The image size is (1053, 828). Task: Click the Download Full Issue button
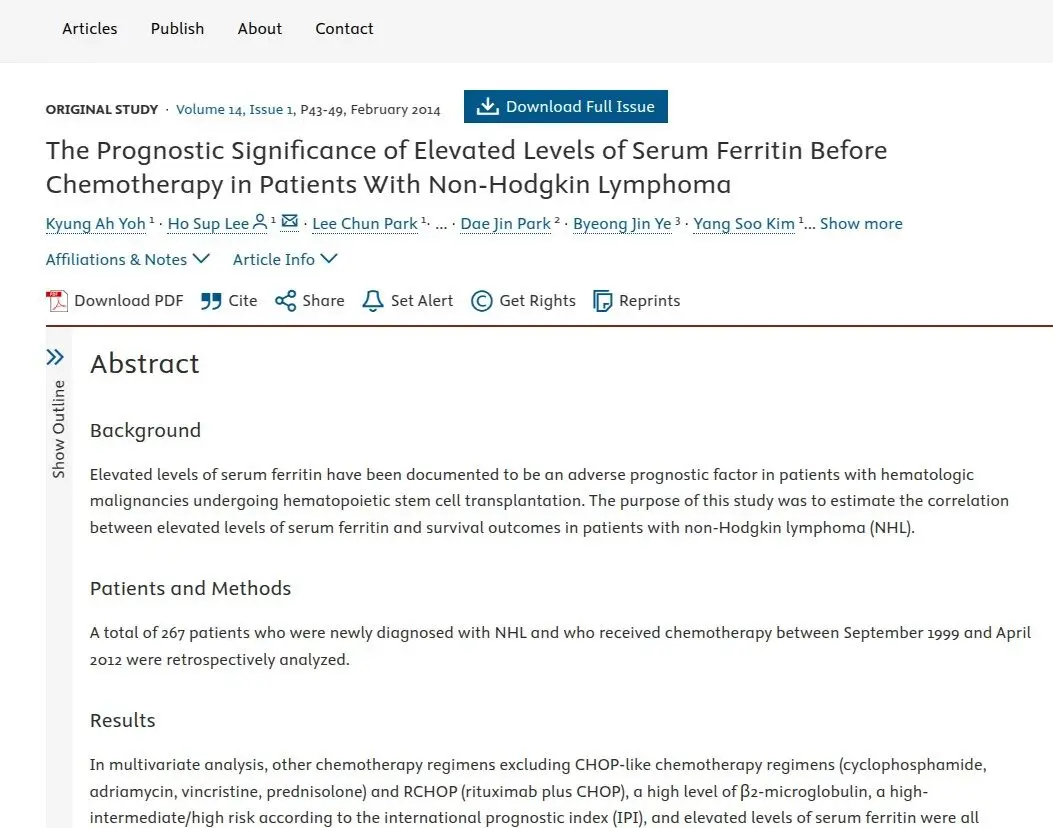coord(565,106)
